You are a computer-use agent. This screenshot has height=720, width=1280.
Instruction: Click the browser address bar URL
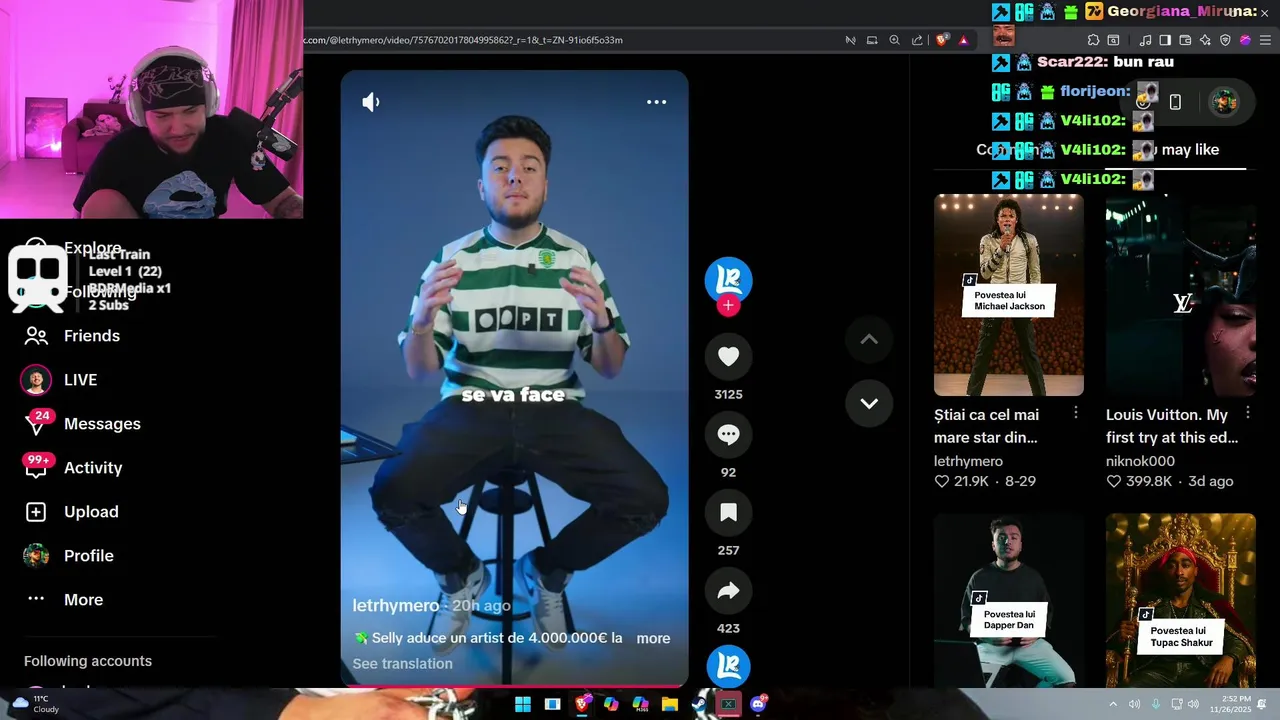click(463, 40)
